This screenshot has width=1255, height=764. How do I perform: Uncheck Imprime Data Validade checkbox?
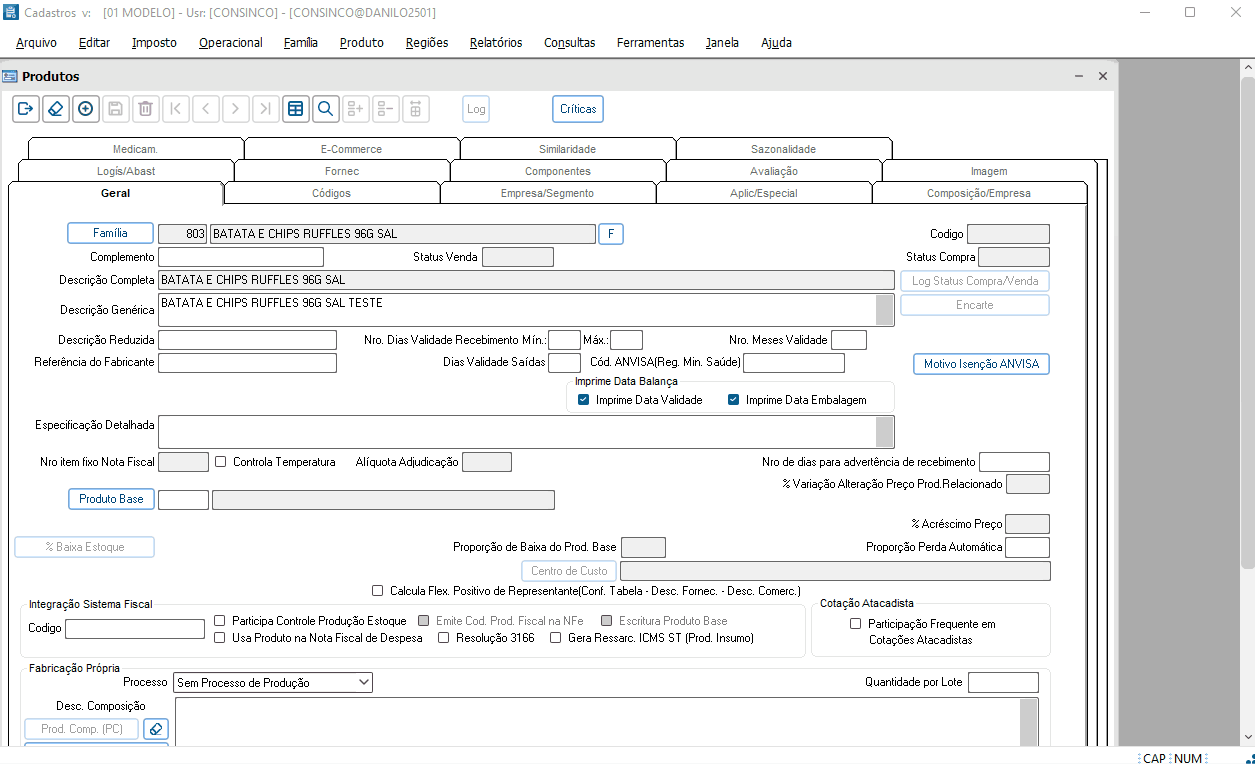[x=584, y=400]
